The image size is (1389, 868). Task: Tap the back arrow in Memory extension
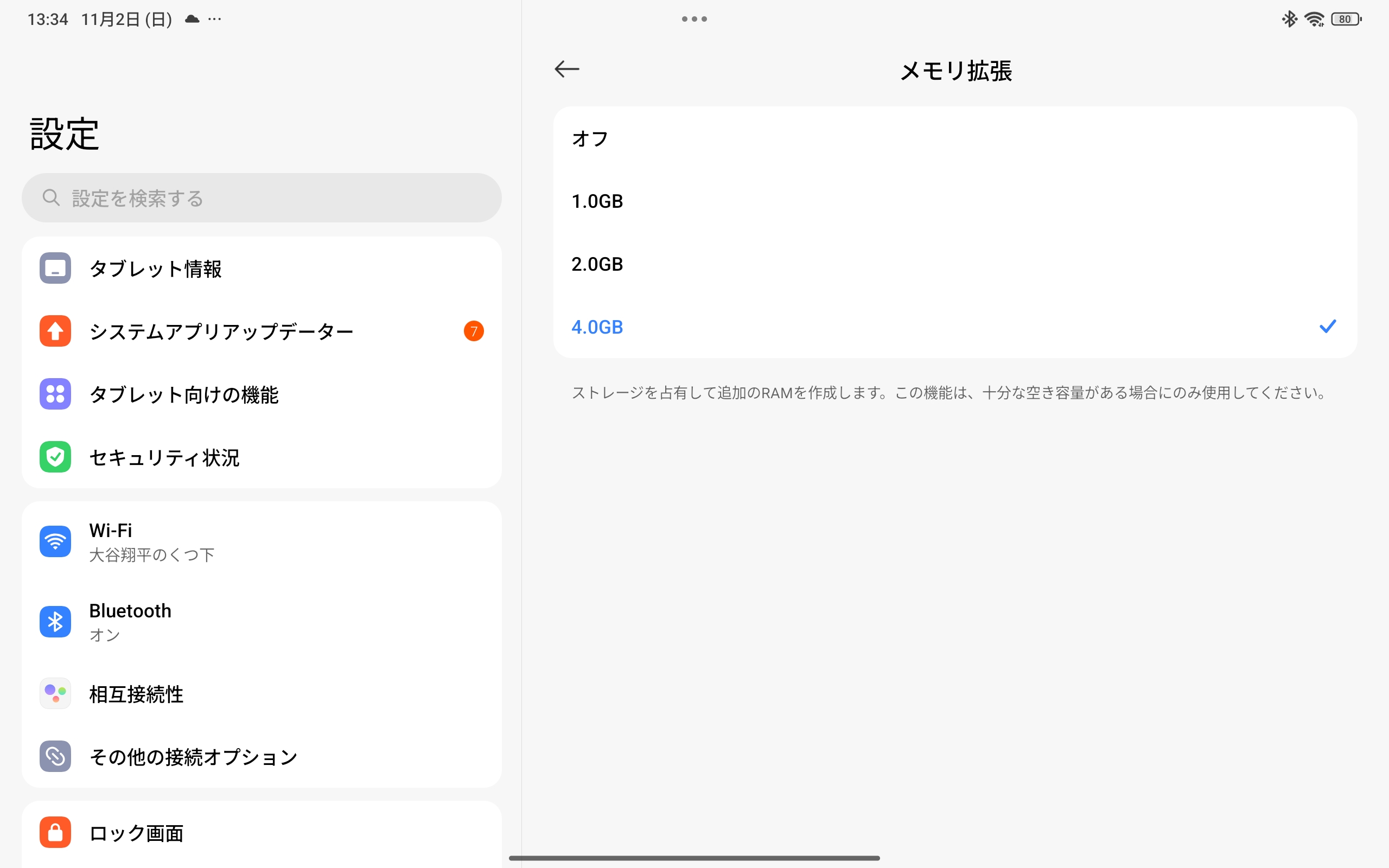(x=566, y=69)
